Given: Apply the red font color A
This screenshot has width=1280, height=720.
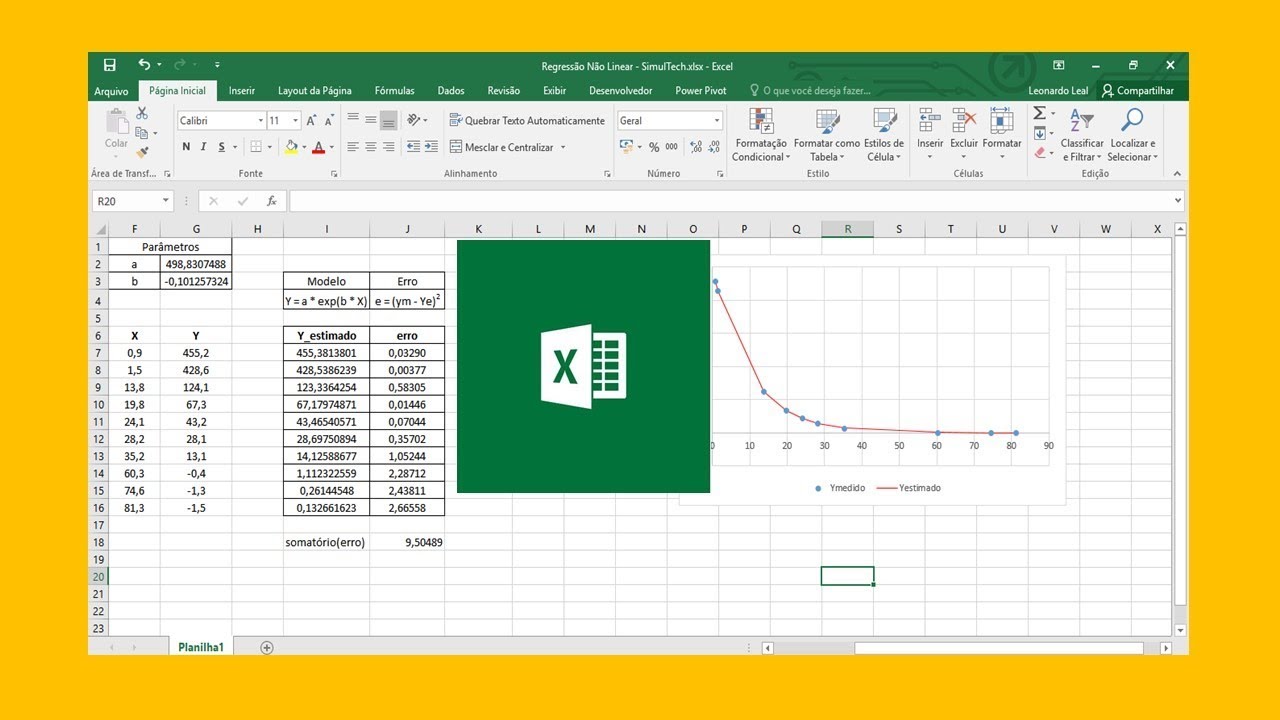Looking at the screenshot, I should 318,147.
